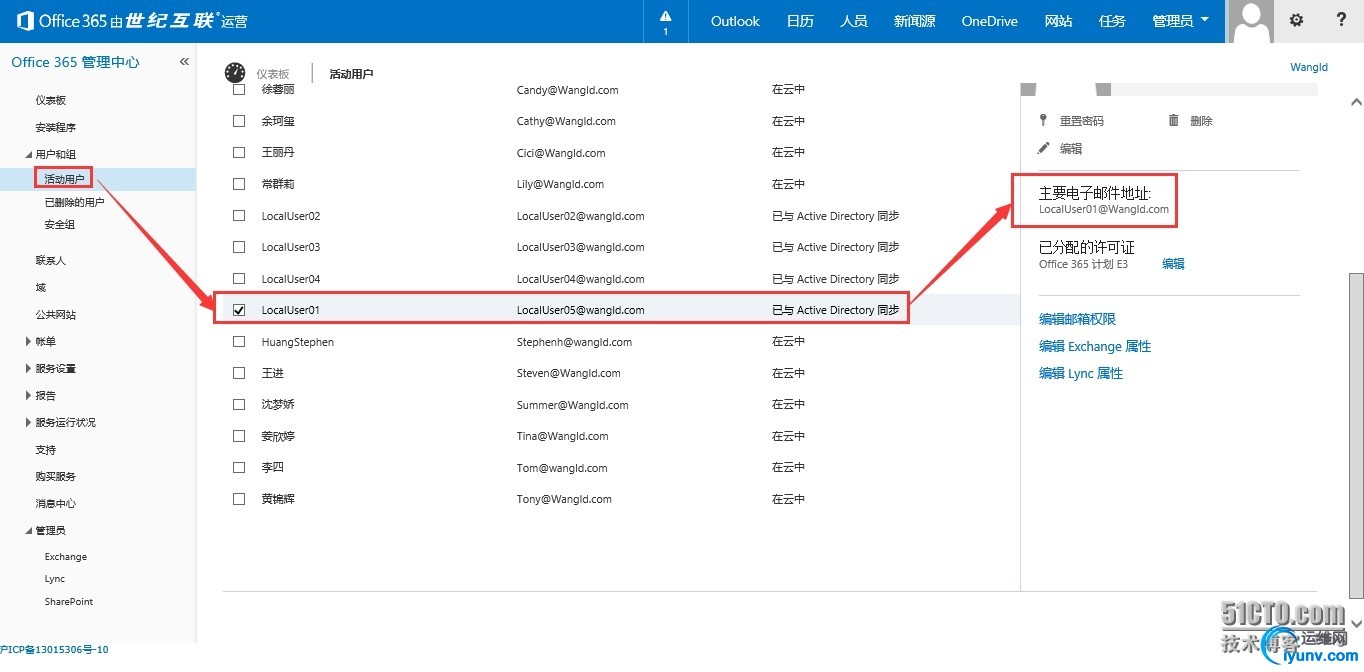Click the scrollbar up arrow
Screen dimensions: 1364x672
pos(1356,102)
